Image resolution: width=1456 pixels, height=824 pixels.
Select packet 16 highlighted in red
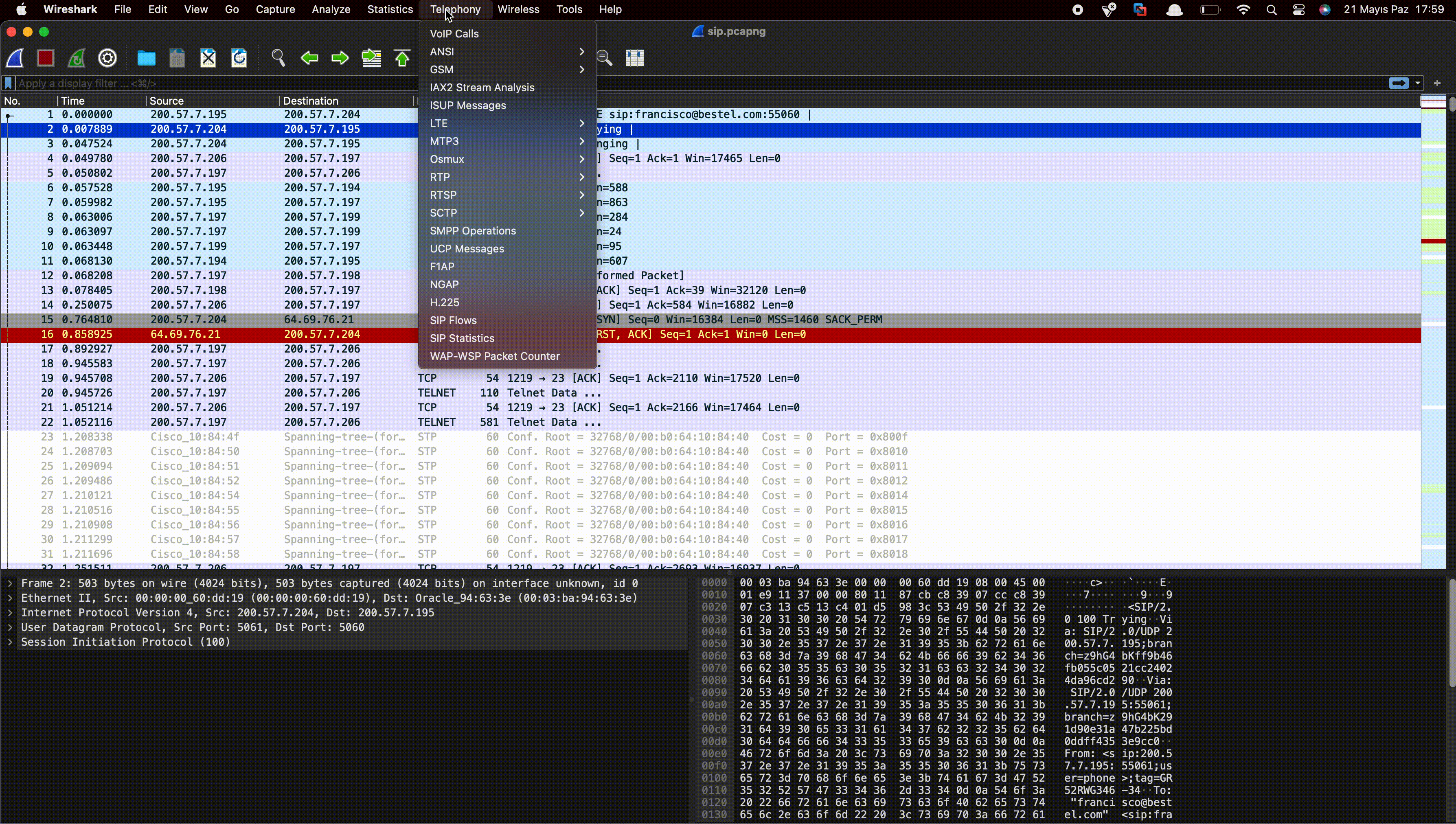pos(711,335)
